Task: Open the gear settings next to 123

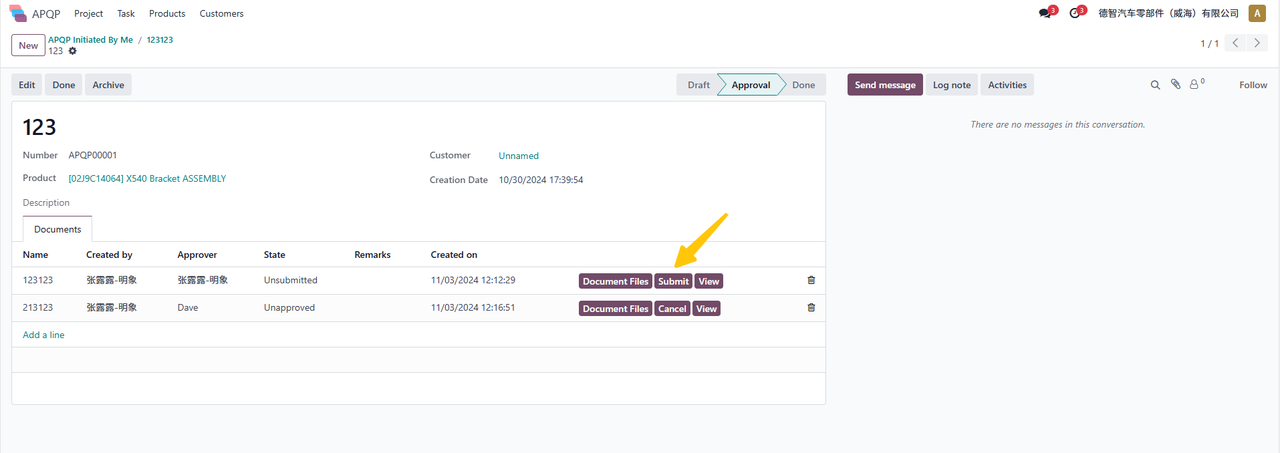Action: 72,51
